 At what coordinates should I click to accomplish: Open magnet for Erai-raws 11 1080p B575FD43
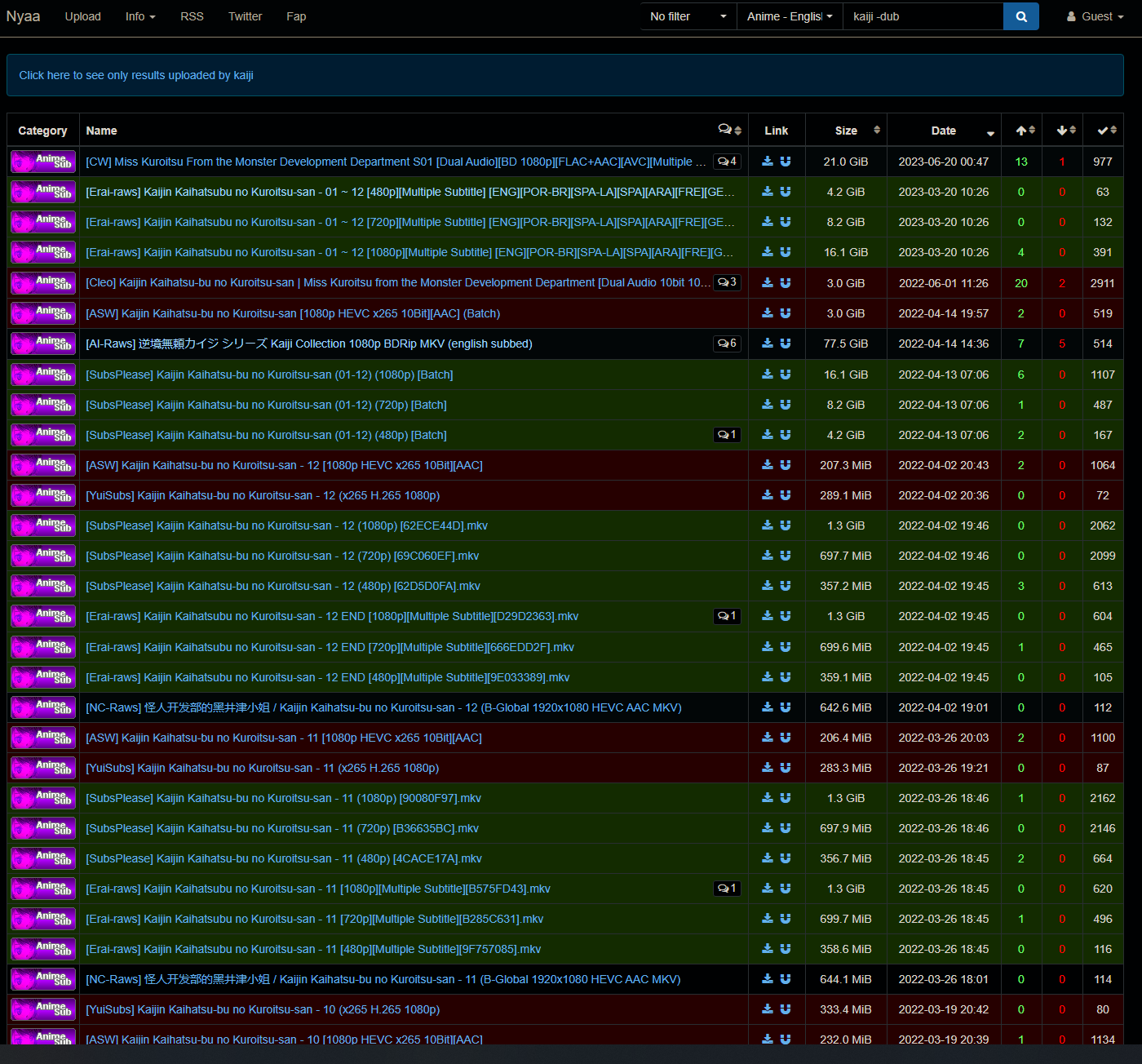coord(786,889)
